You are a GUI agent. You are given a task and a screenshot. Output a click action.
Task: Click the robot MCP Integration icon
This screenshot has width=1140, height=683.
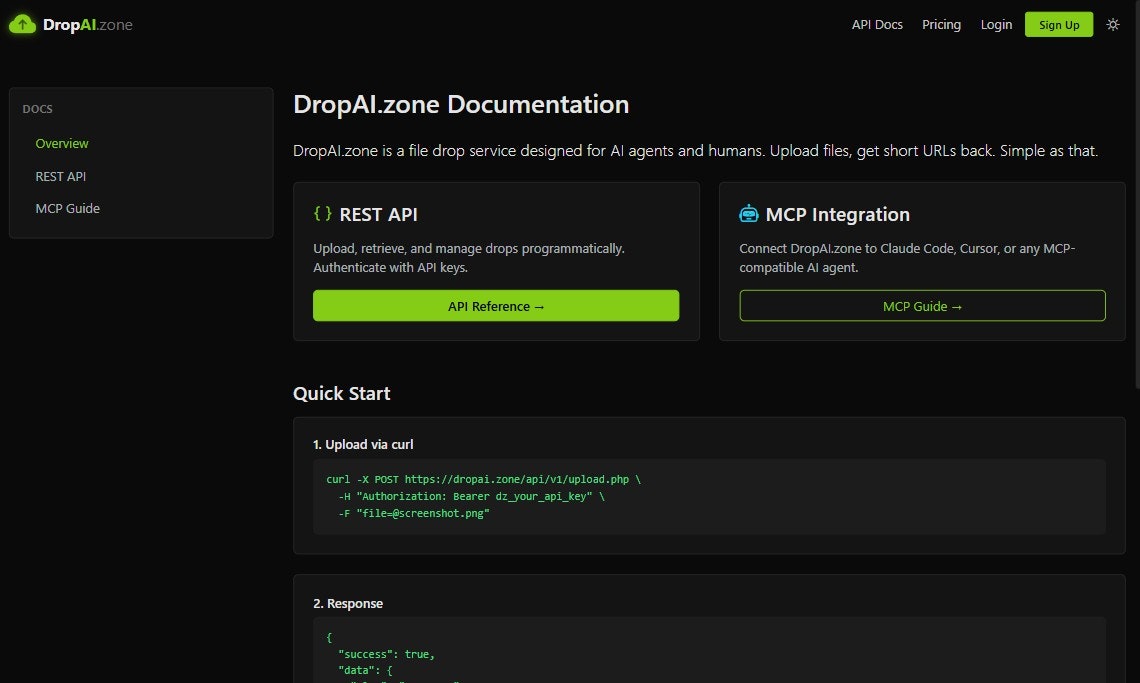(750, 212)
